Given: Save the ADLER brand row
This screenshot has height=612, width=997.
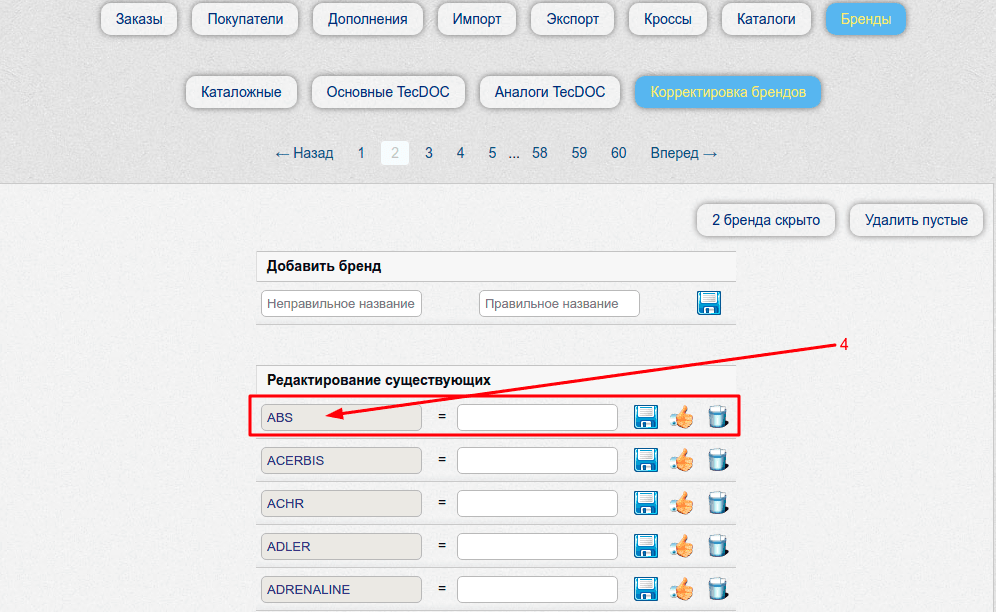Looking at the screenshot, I should [x=646, y=546].
